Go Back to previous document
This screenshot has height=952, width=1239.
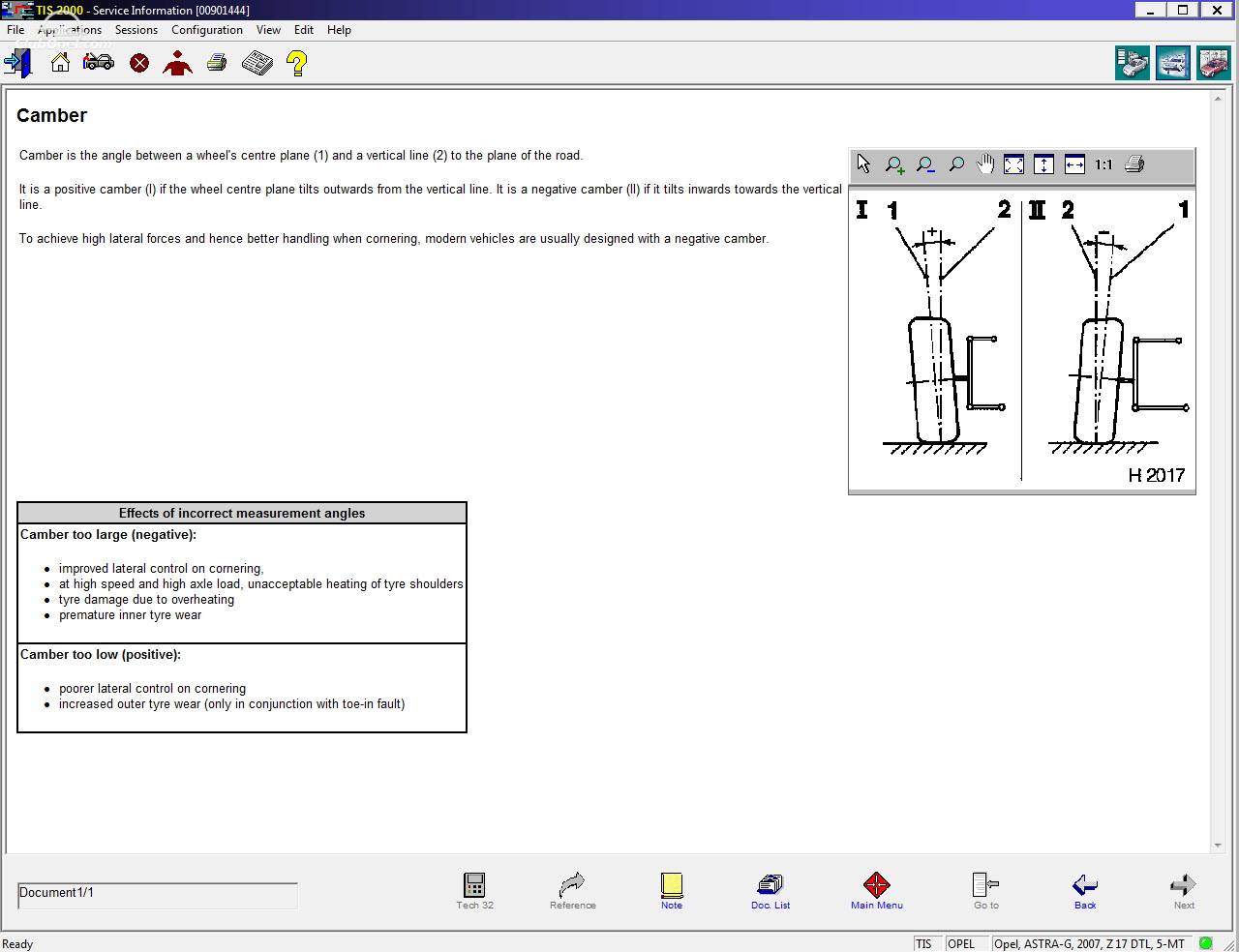click(x=1085, y=891)
